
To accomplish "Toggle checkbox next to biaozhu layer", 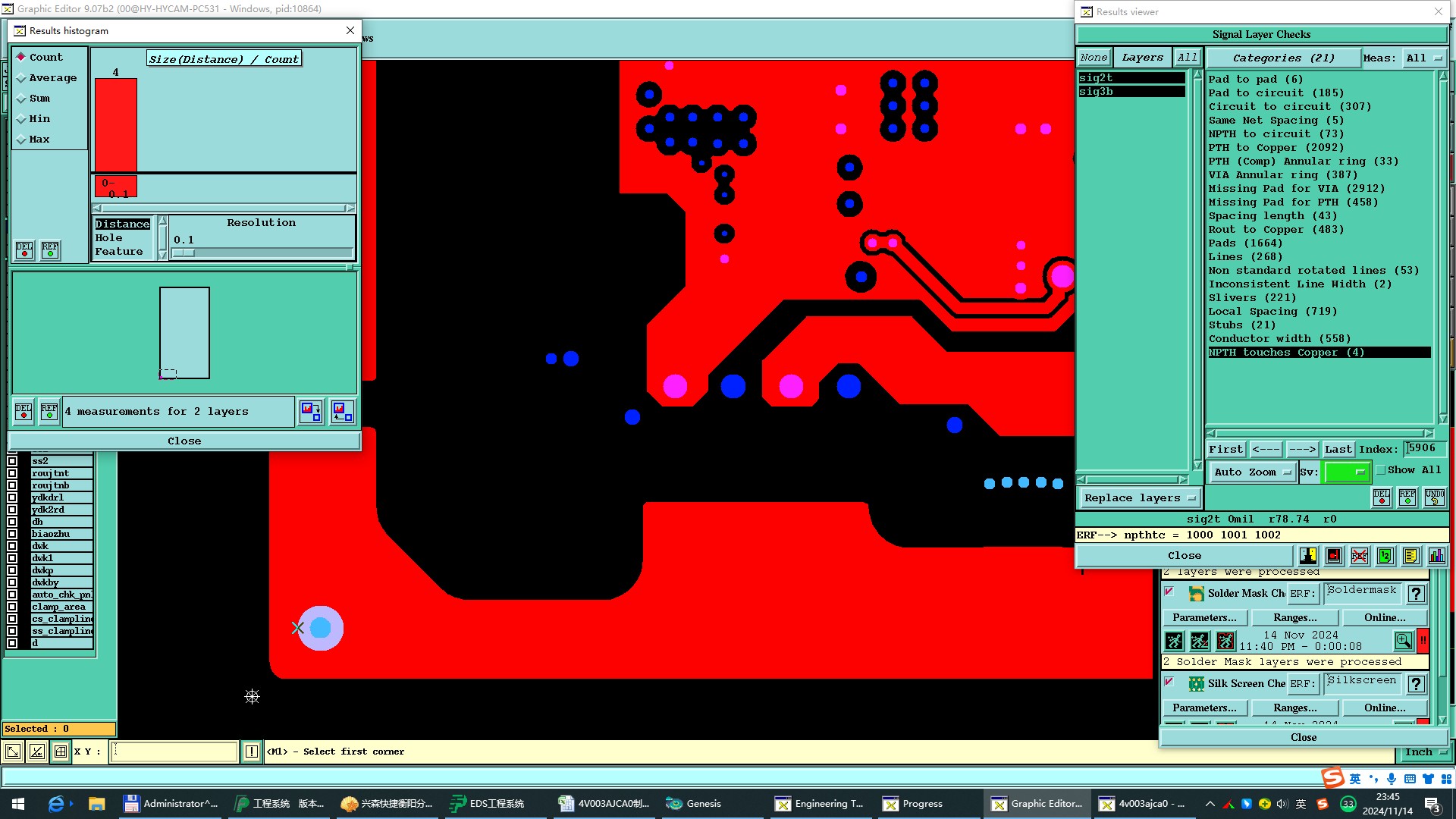I will pyautogui.click(x=12, y=534).
